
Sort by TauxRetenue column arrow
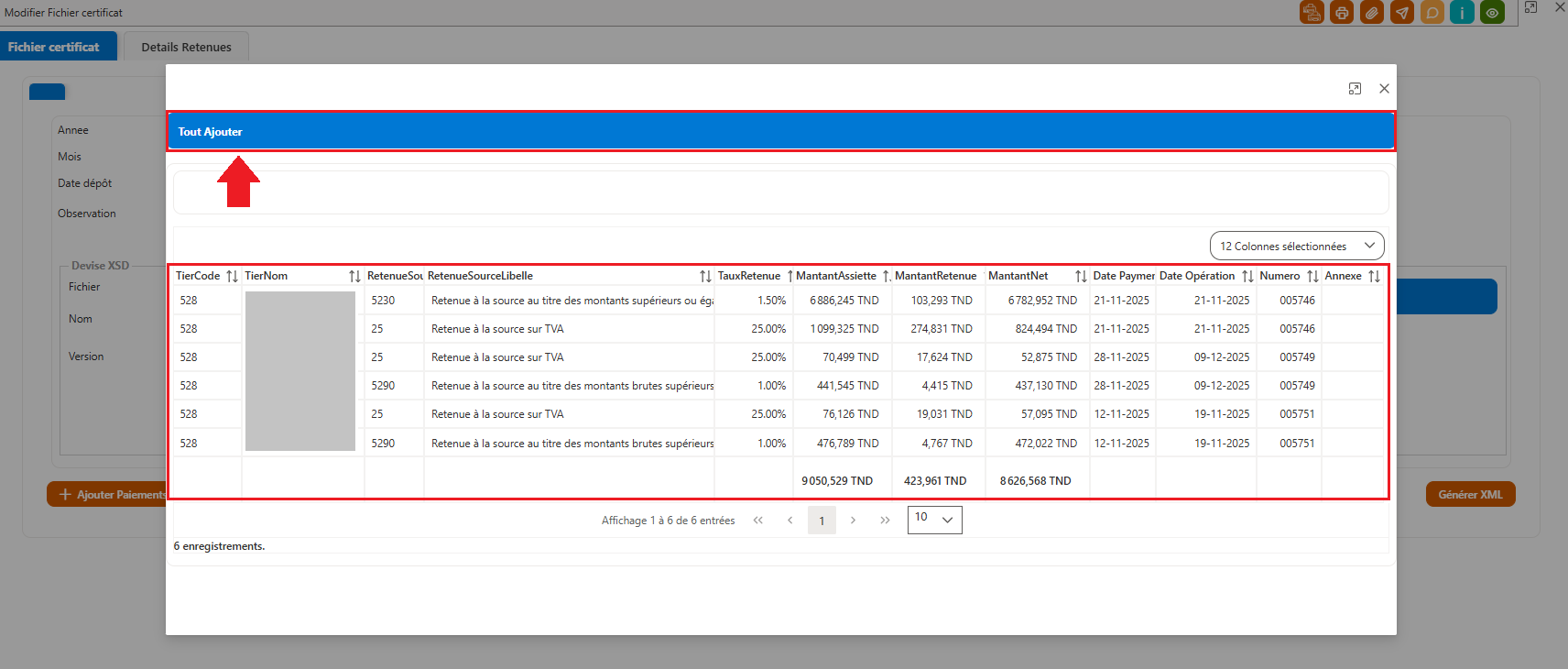tap(789, 276)
